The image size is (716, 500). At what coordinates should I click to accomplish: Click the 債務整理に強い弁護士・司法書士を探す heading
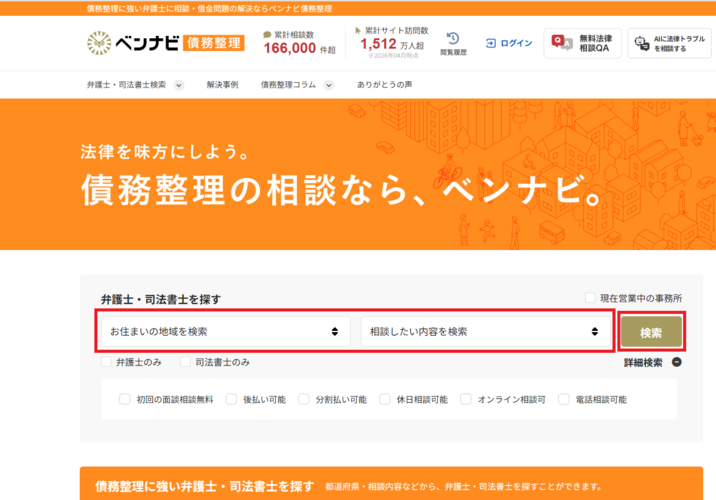[205, 486]
